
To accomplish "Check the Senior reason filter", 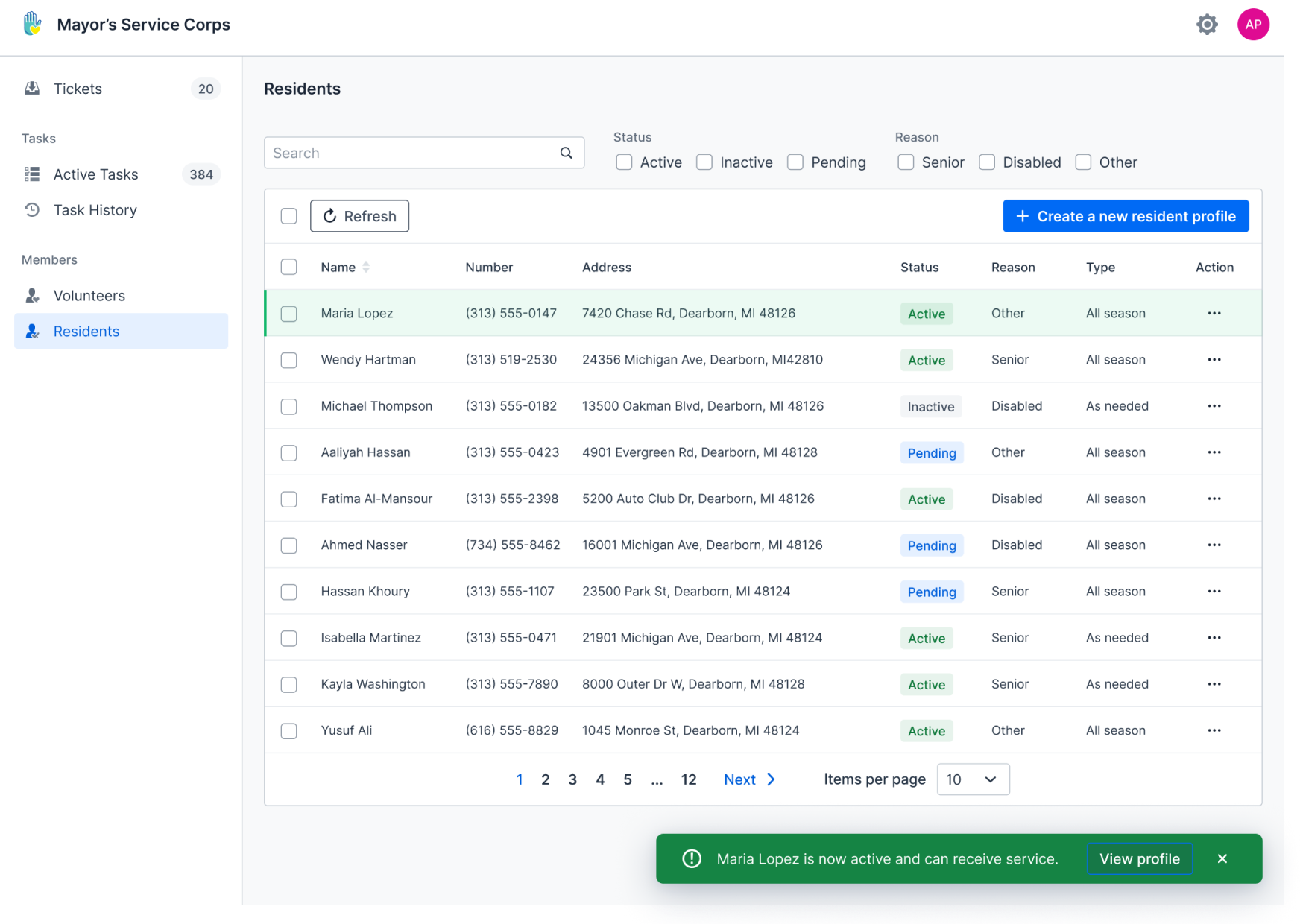I will tap(906, 162).
